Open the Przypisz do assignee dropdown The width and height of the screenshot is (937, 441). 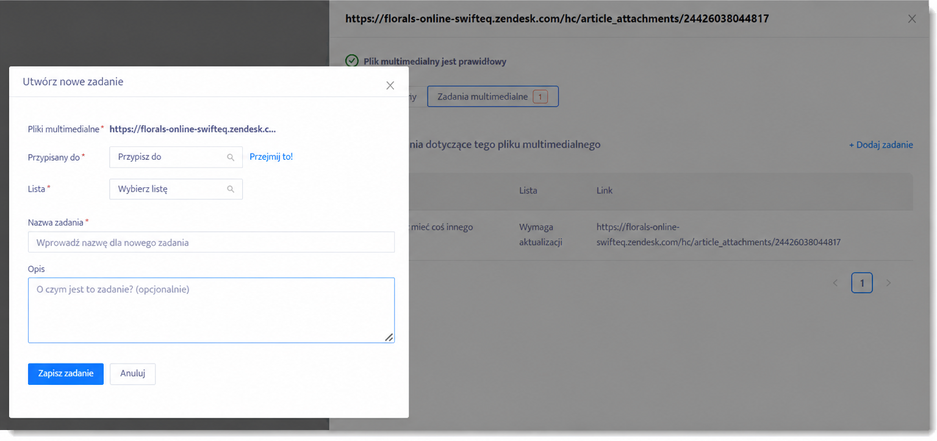point(176,157)
